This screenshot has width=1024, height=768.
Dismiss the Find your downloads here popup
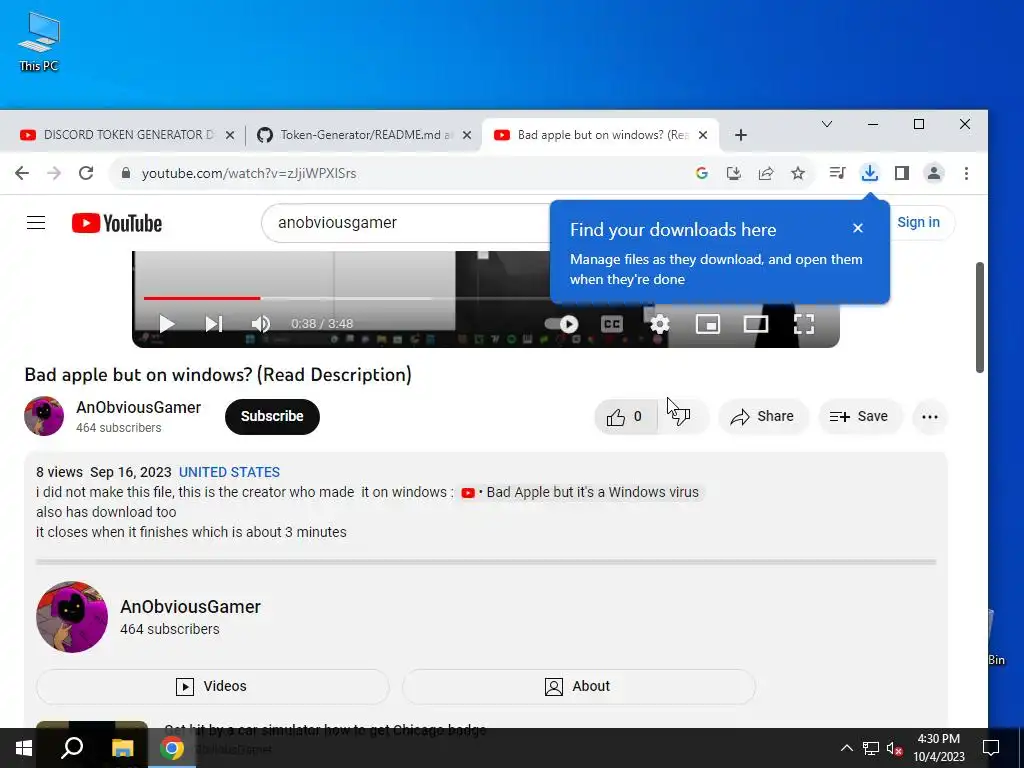858,228
